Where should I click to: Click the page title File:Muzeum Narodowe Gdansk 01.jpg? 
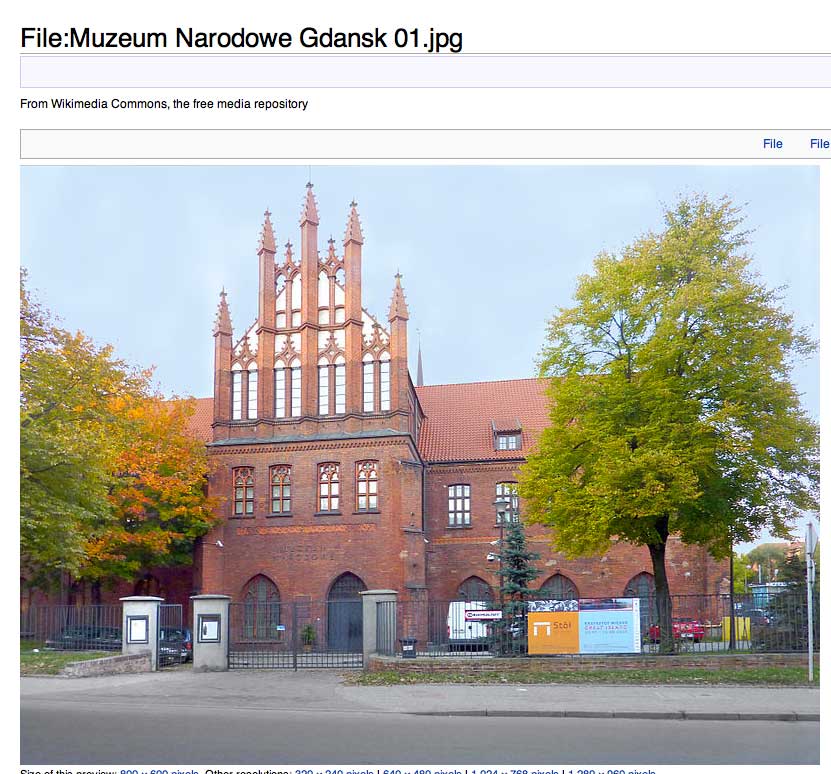[x=241, y=38]
